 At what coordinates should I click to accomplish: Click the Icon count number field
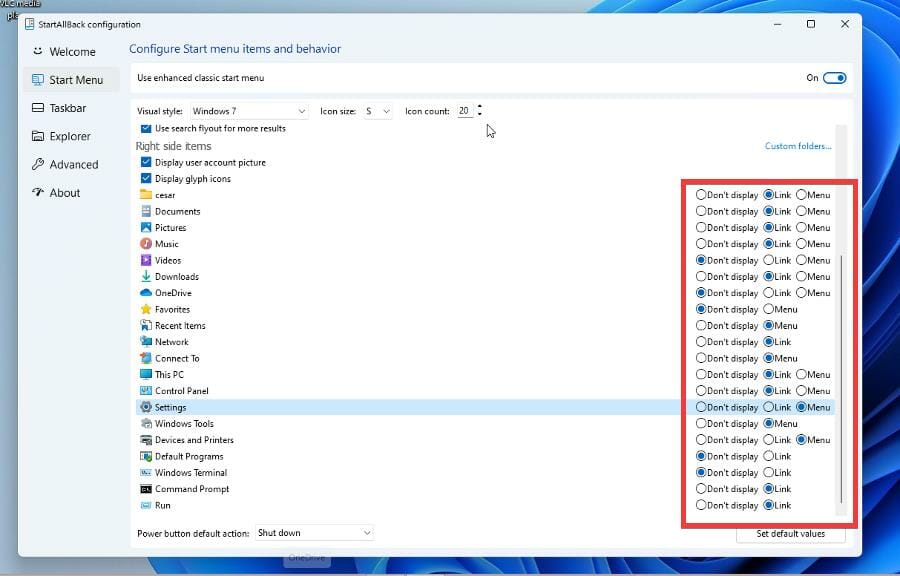(464, 111)
